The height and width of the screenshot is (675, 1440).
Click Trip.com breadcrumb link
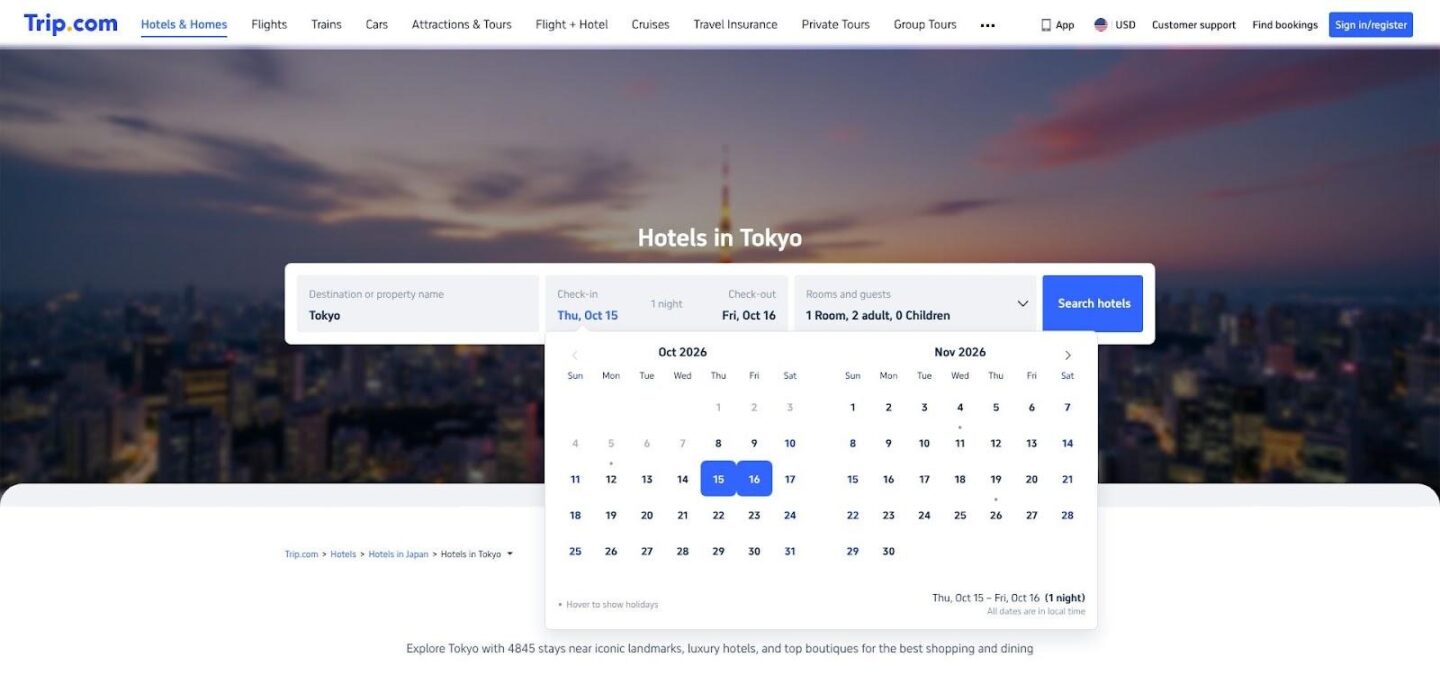(x=301, y=554)
